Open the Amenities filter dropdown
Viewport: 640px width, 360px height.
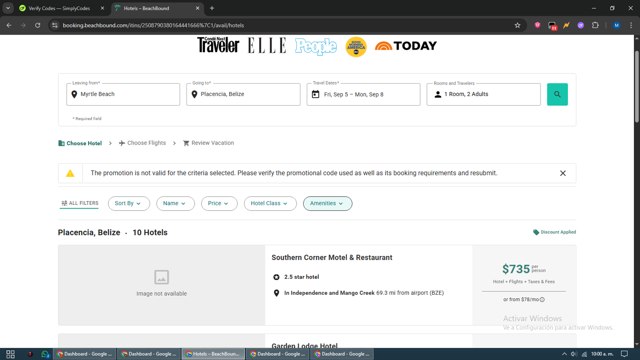[x=327, y=203]
